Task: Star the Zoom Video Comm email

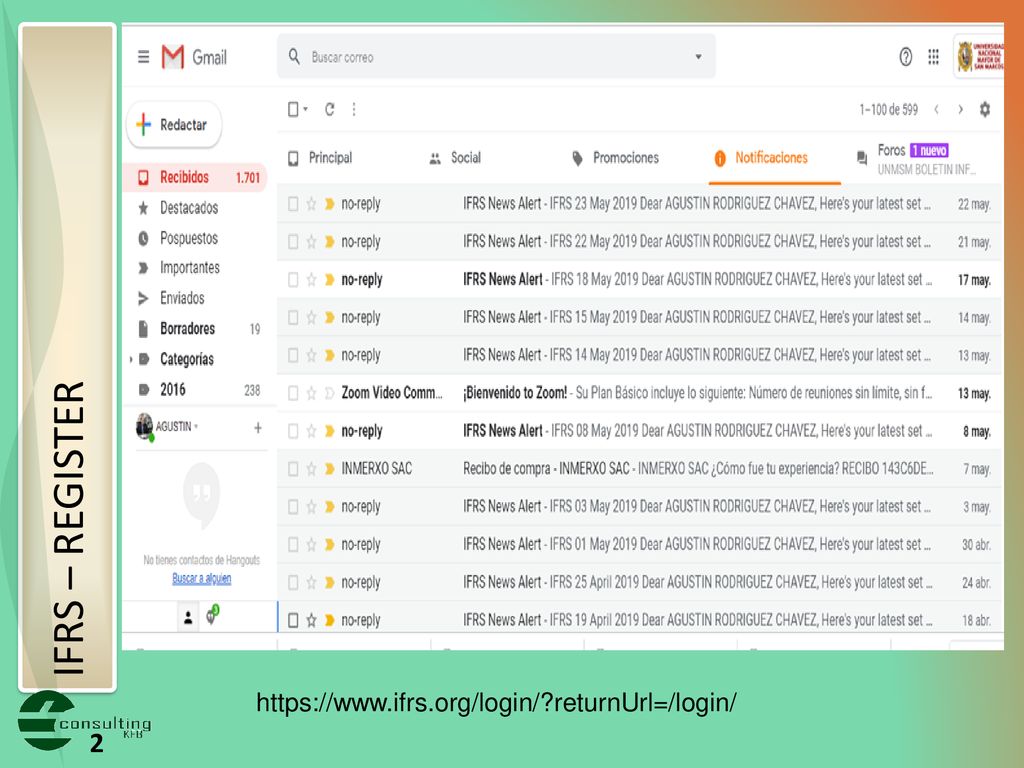Action: 312,393
